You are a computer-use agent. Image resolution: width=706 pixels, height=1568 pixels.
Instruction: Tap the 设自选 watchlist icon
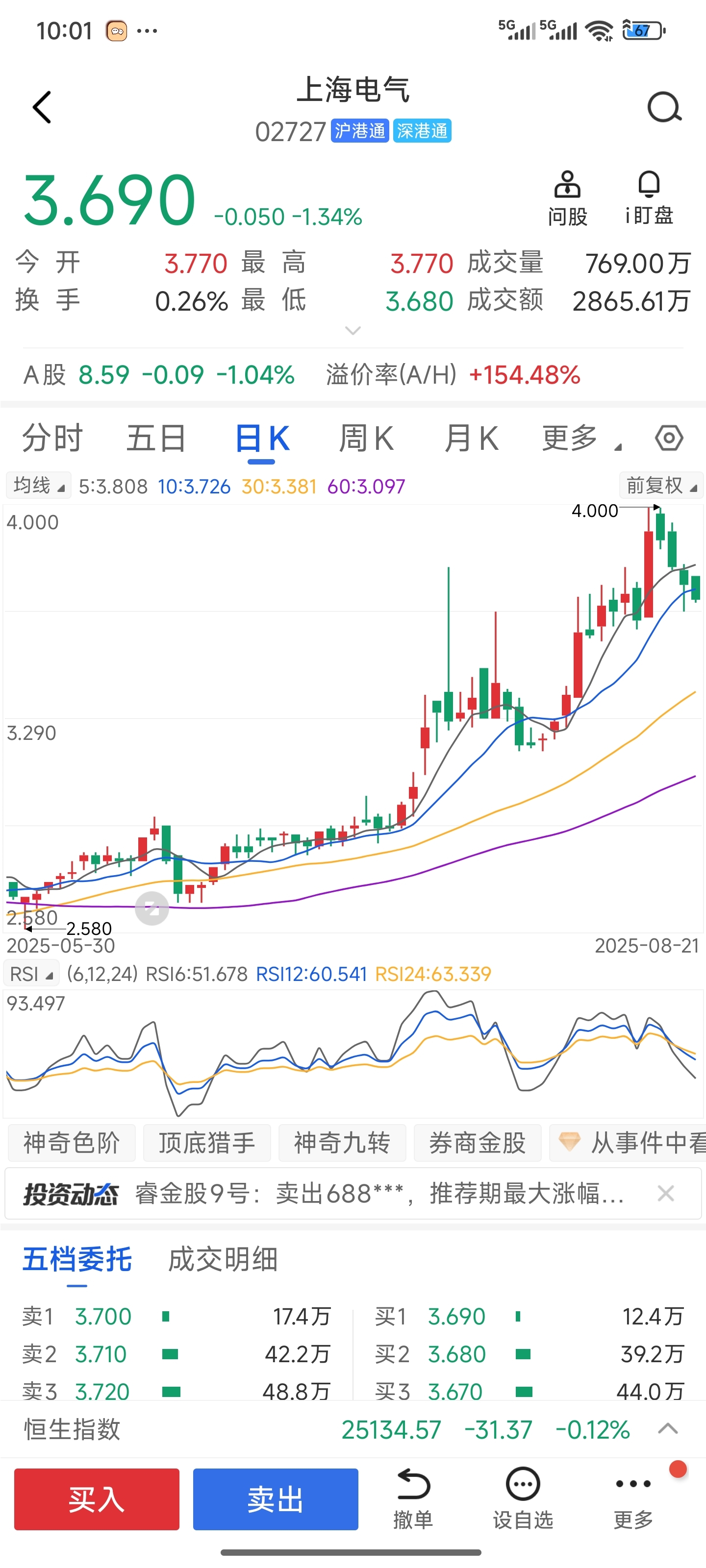click(x=523, y=1498)
